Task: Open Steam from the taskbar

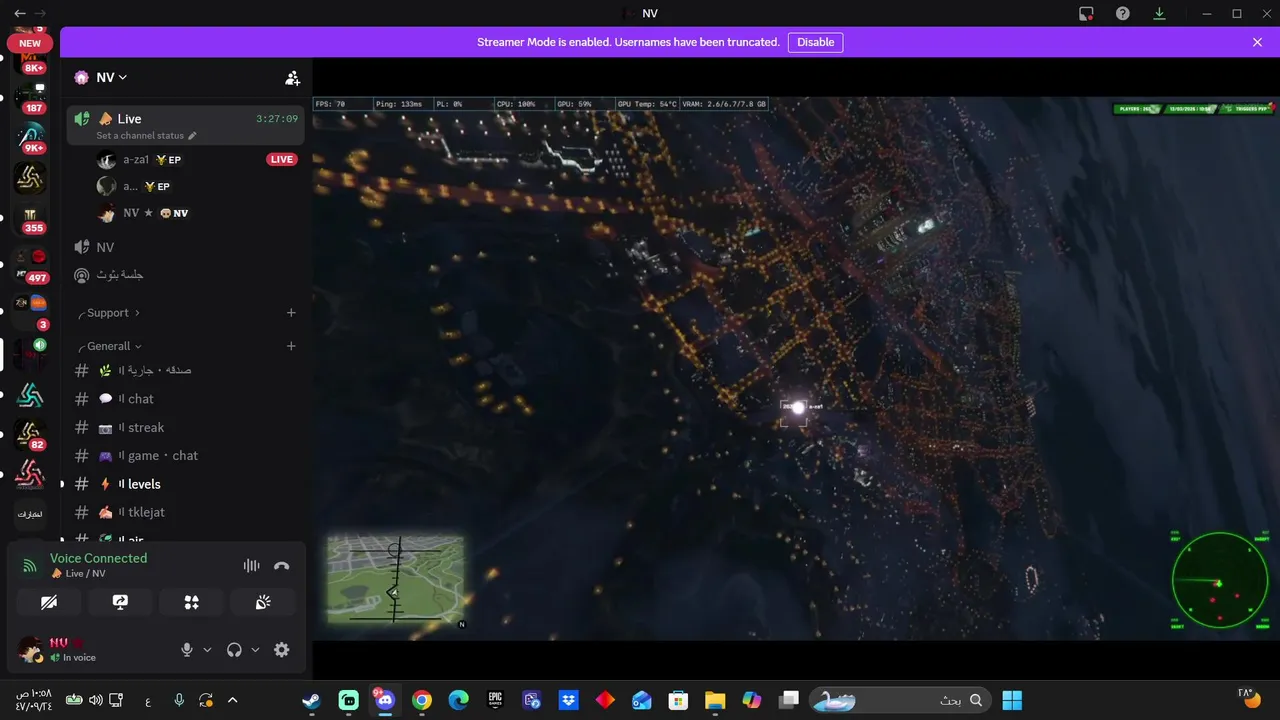Action: [312, 700]
